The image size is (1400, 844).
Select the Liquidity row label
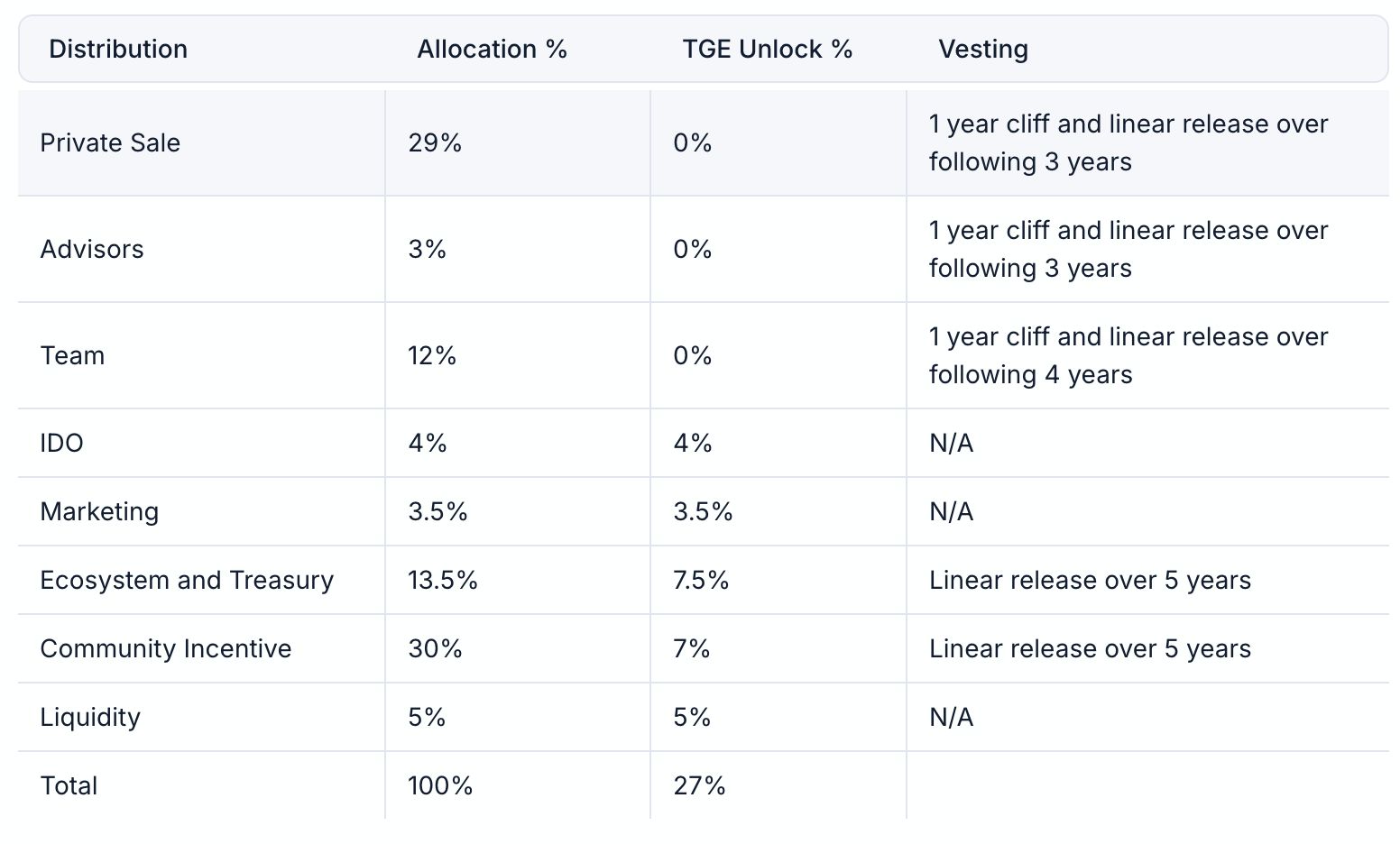(x=90, y=718)
